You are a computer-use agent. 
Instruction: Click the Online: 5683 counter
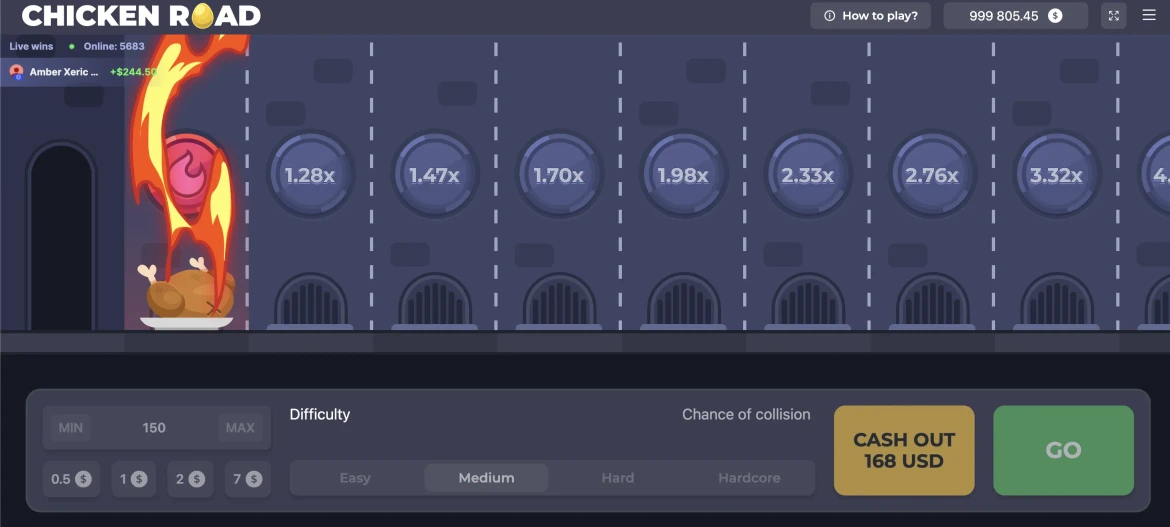point(114,46)
